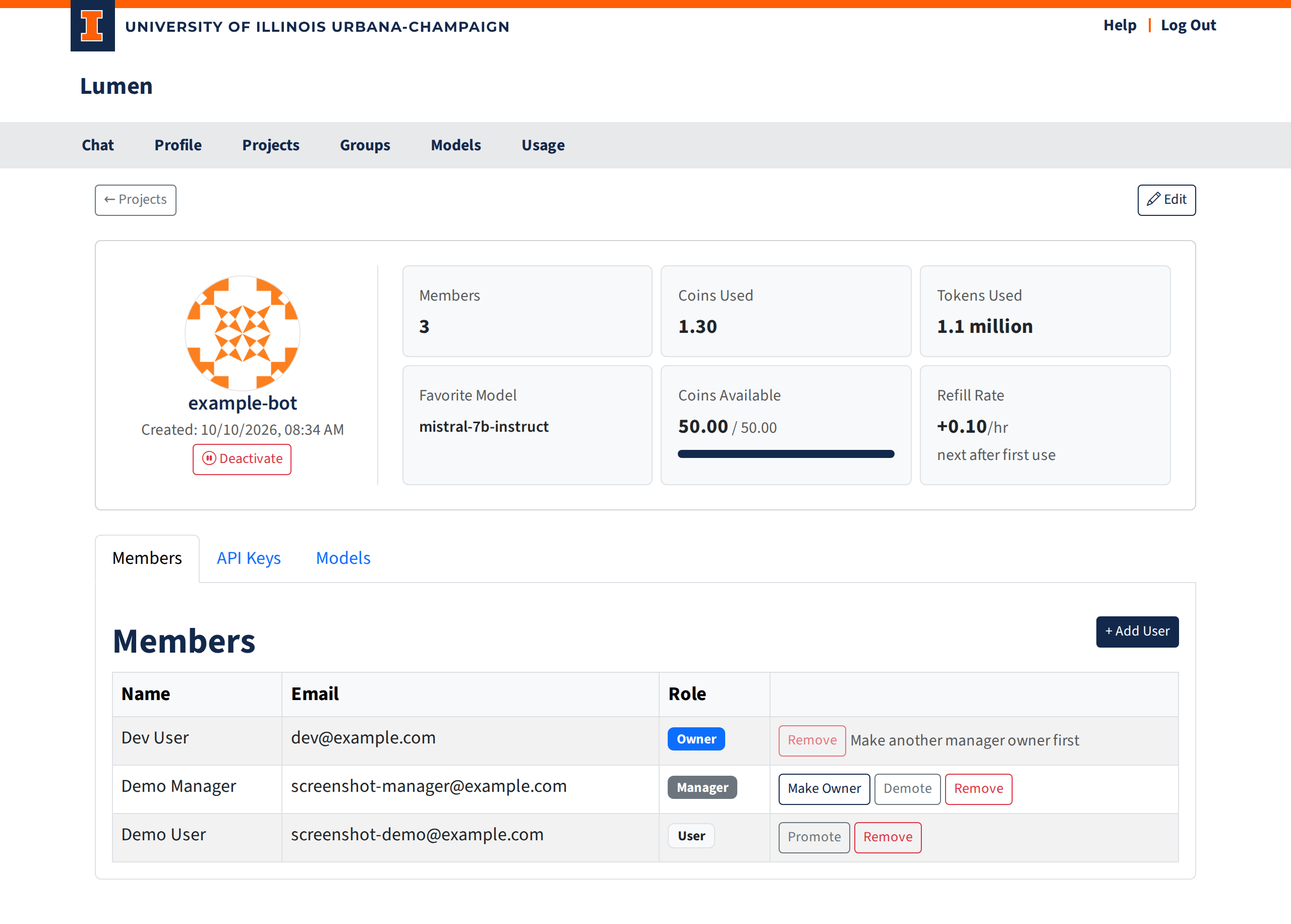Remove Demo User from the project

coord(887,837)
